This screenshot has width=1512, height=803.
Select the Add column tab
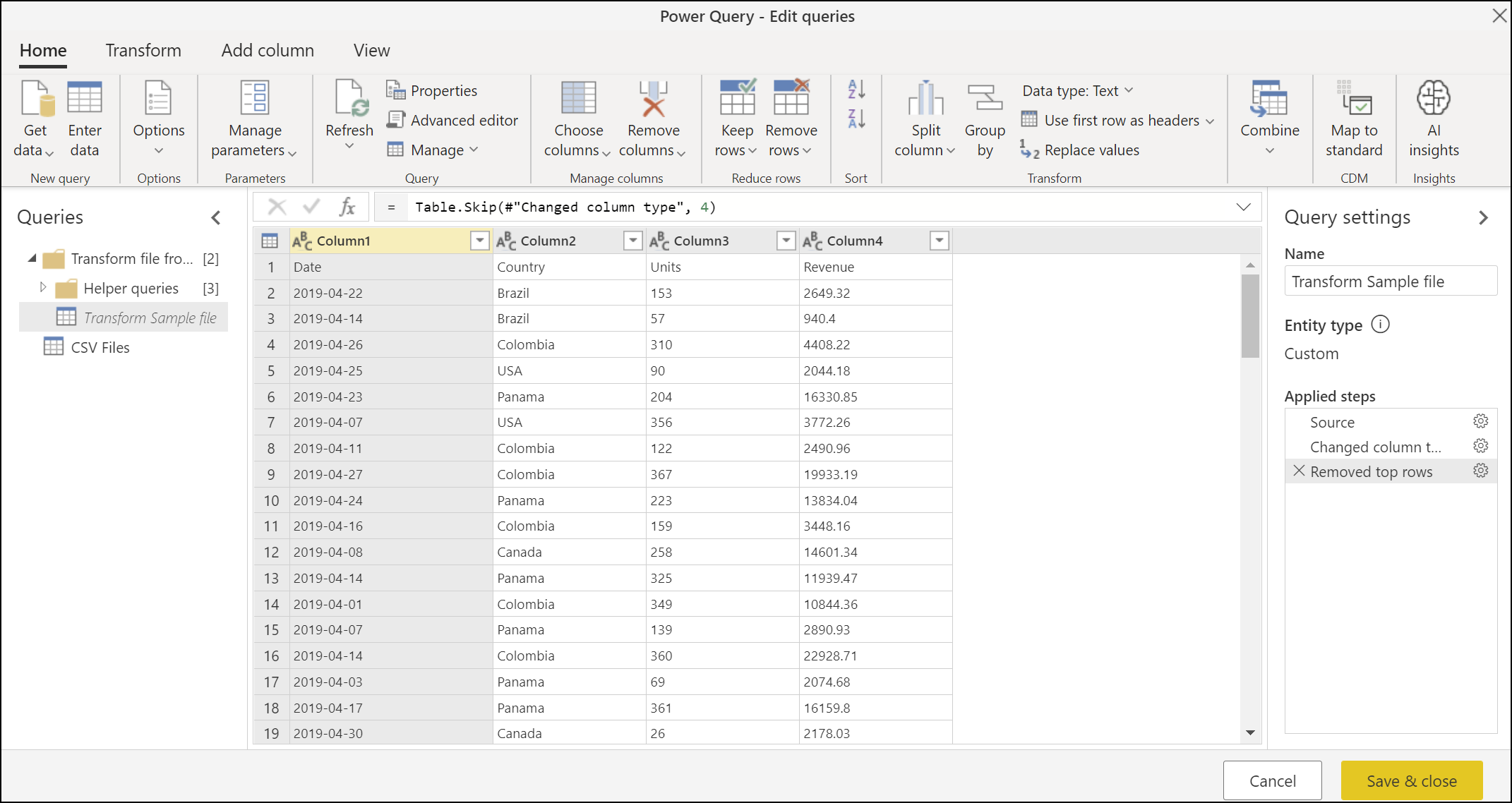268,50
